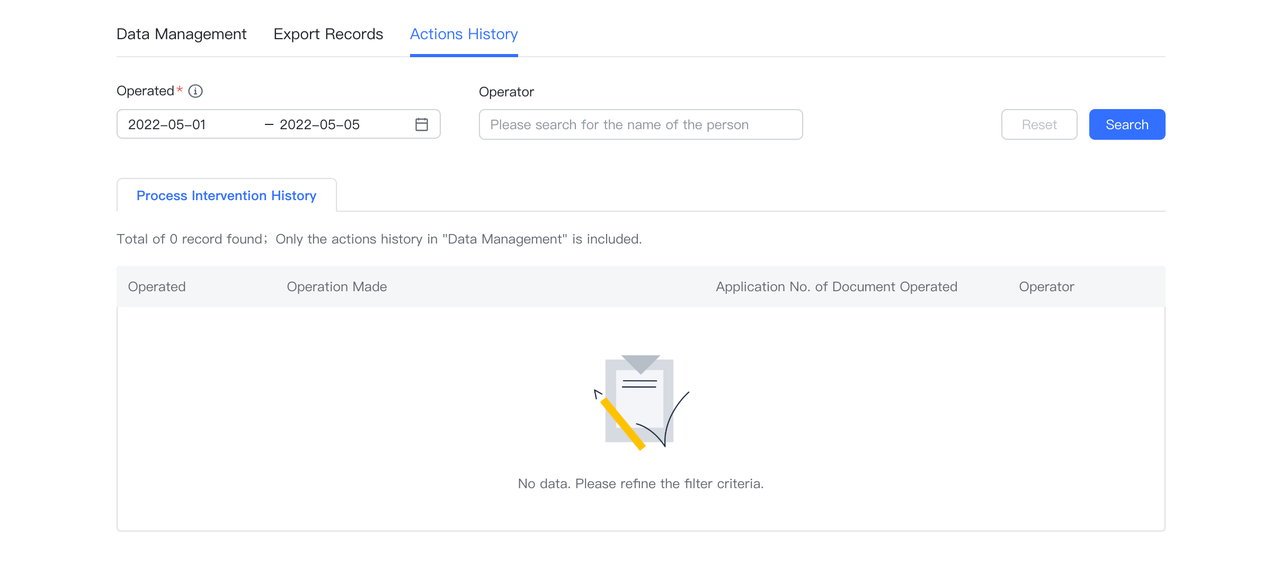Click the Operator label above search field
This screenshot has height=575, width=1280.
506,92
